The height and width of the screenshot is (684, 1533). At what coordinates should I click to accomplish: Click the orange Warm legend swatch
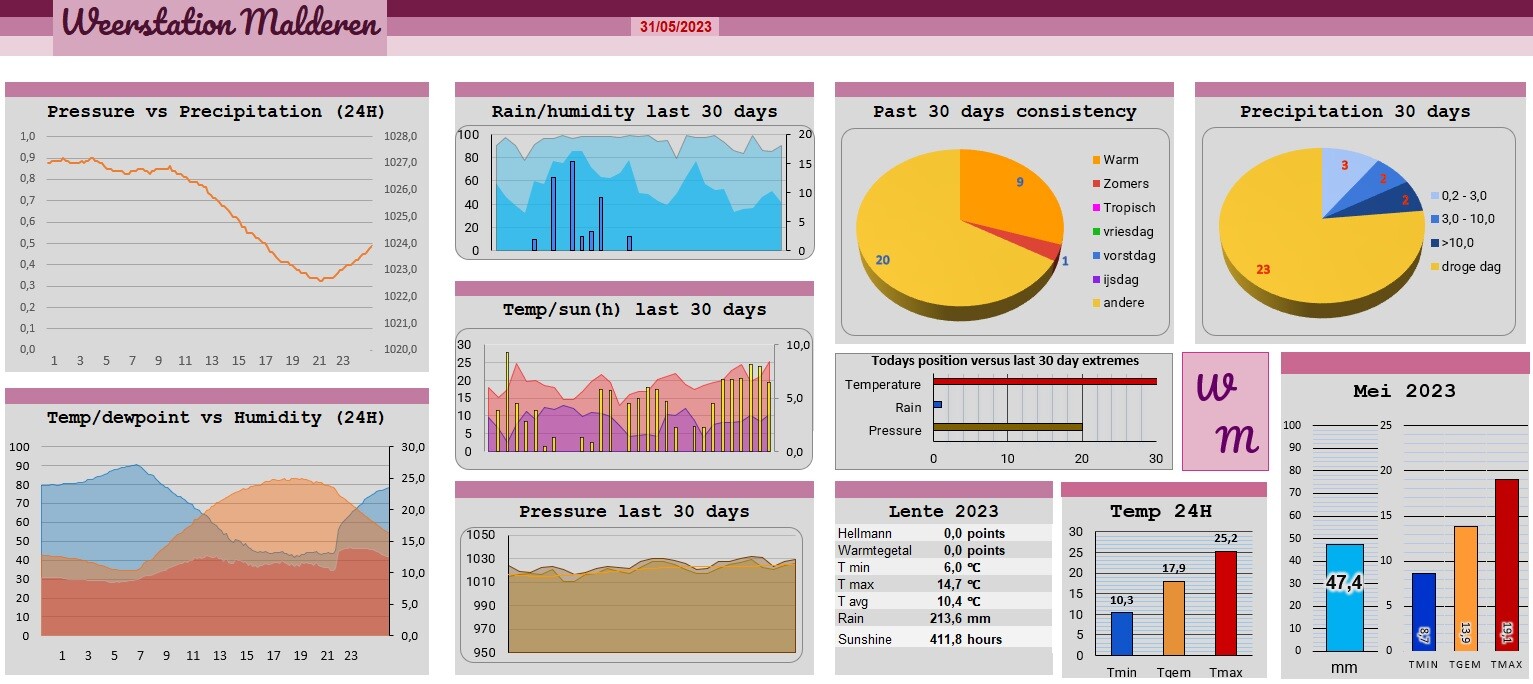pos(1096,160)
